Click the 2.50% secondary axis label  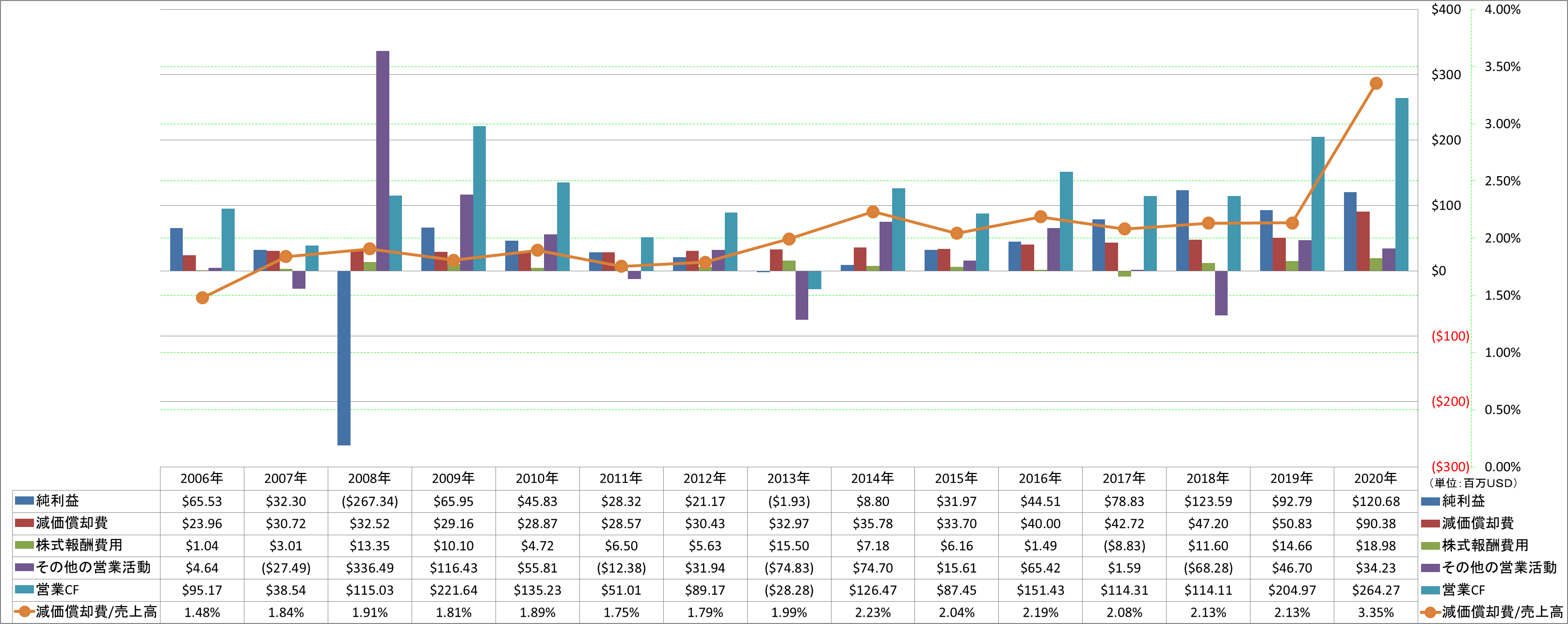coord(1502,181)
